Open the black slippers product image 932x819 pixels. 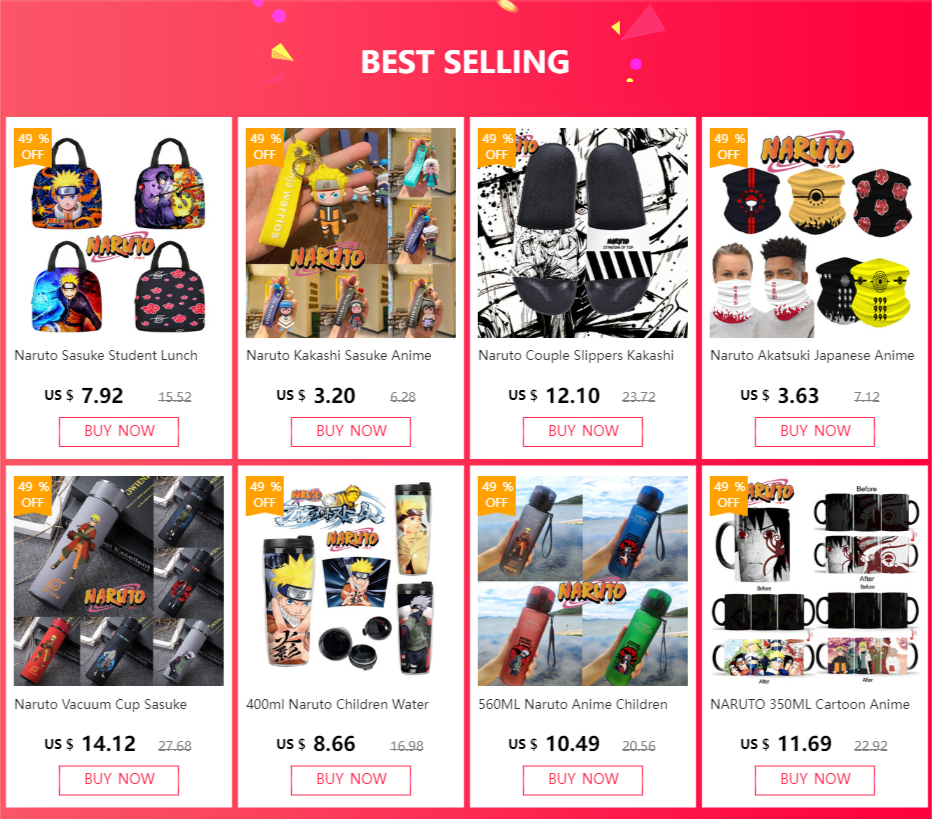pyautogui.click(x=582, y=232)
